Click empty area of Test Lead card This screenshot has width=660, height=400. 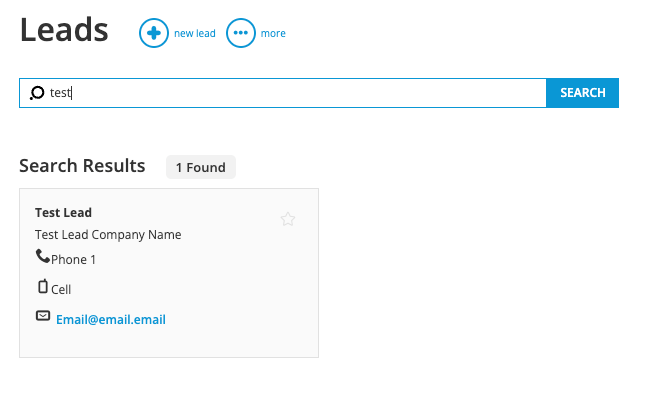(x=236, y=286)
